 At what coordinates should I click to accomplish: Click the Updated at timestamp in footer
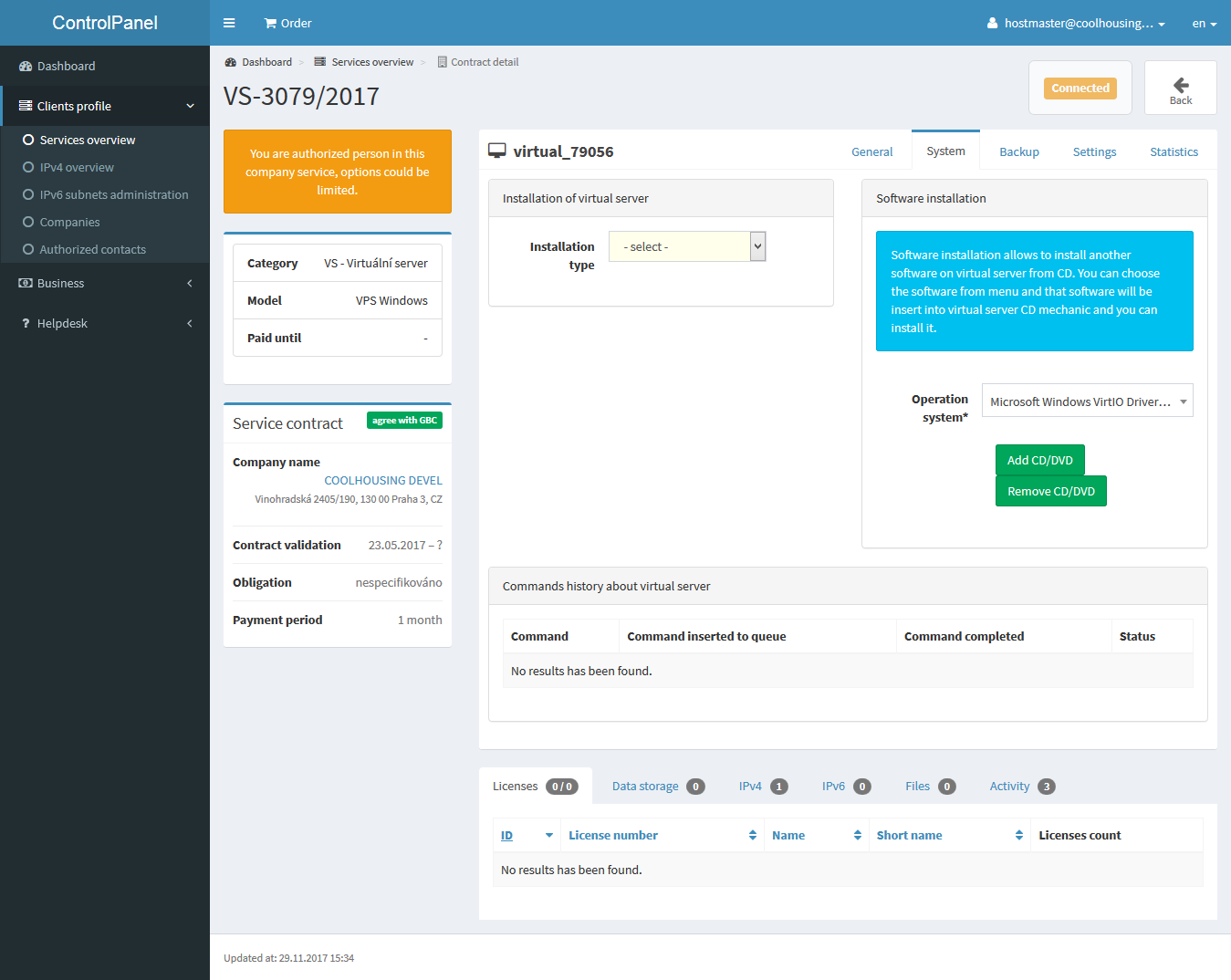pos(288,958)
